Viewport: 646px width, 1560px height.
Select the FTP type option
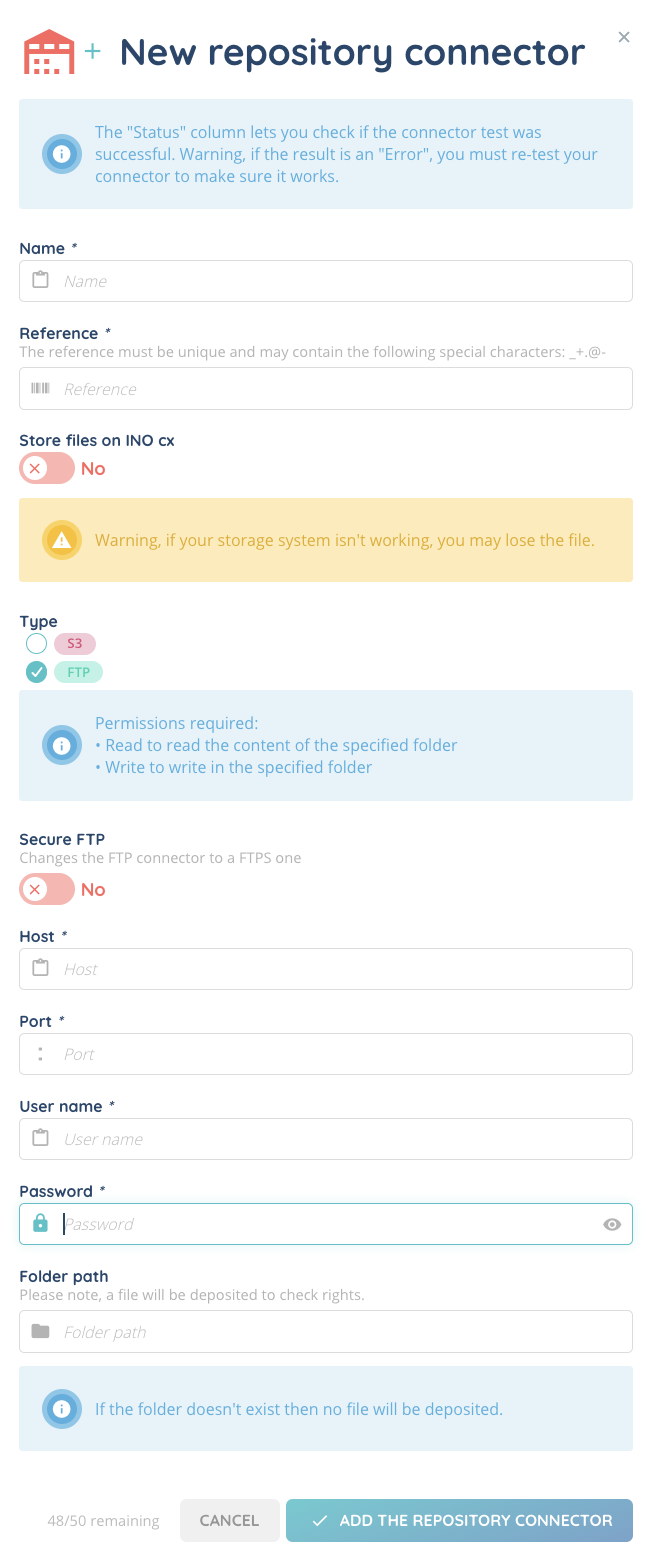pos(37,672)
